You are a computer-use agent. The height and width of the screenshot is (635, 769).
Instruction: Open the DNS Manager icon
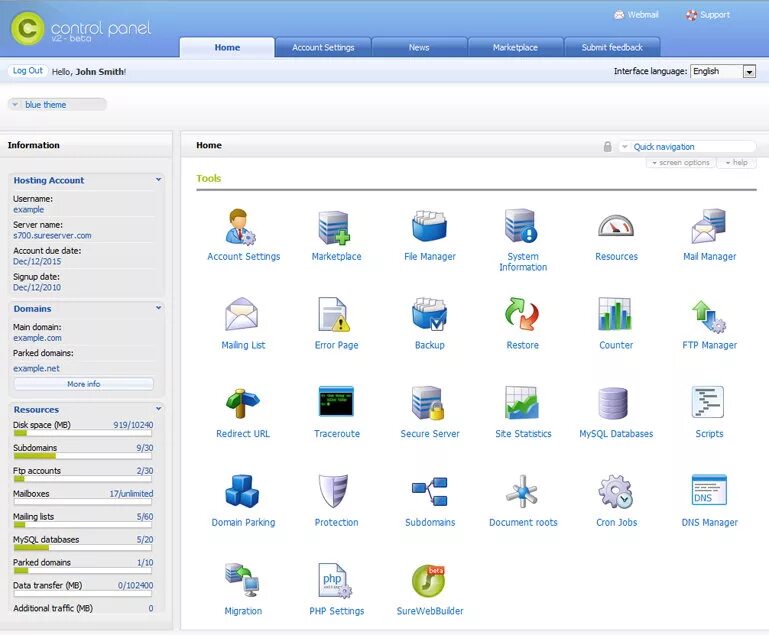[709, 490]
